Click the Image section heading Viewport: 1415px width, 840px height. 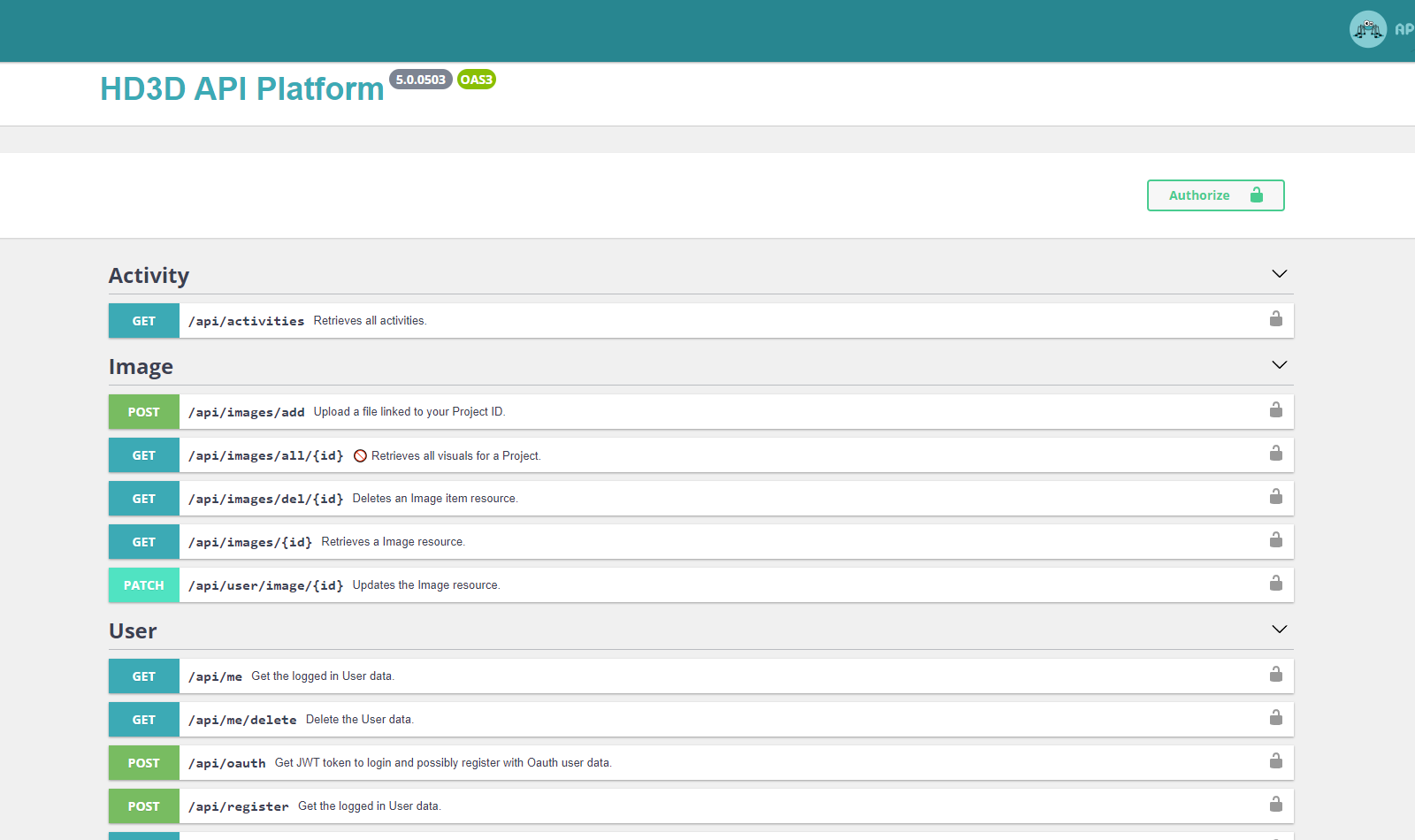[141, 367]
